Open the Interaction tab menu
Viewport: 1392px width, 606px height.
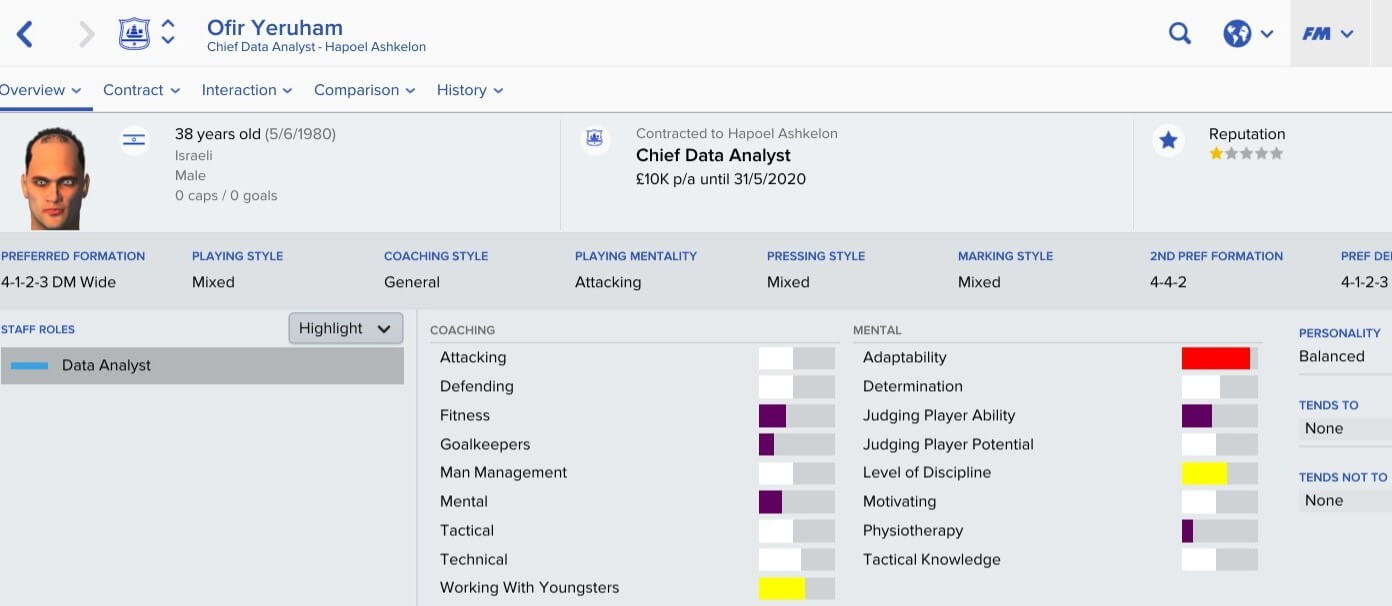click(x=246, y=90)
